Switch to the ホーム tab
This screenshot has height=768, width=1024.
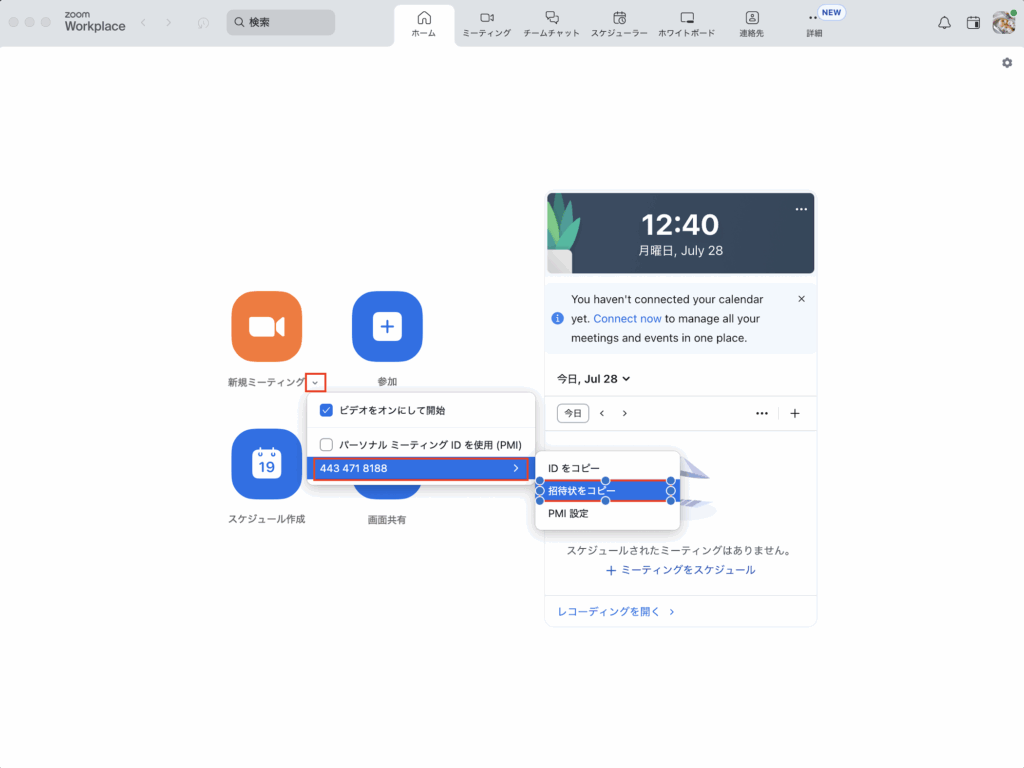coord(424,24)
